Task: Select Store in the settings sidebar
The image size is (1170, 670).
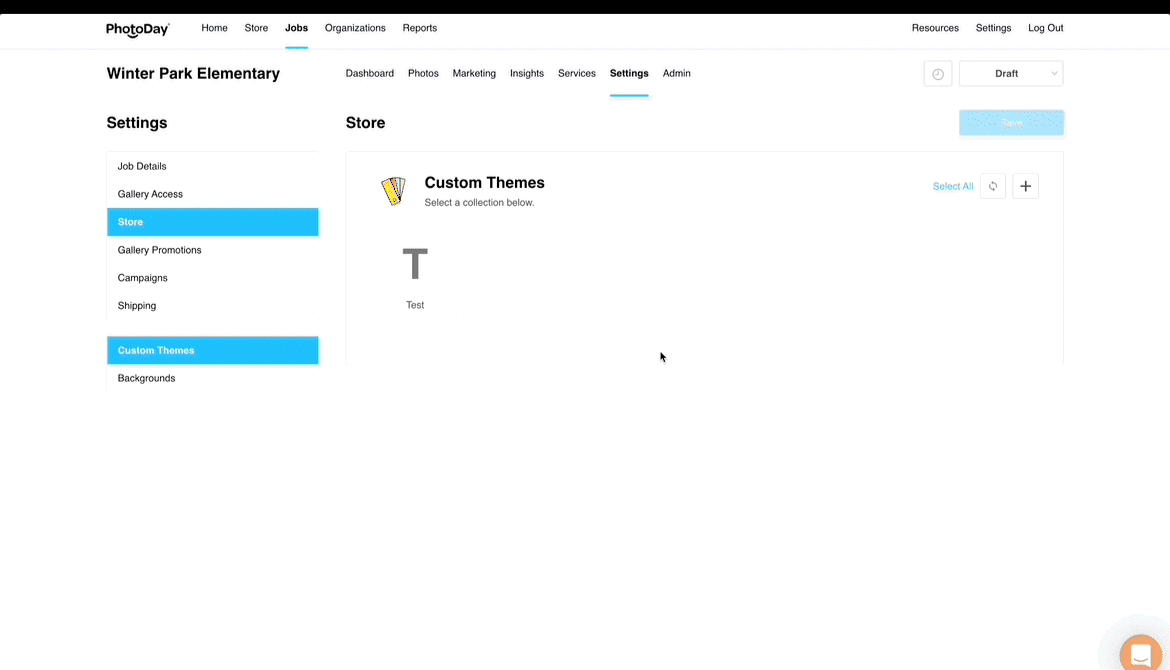Action: click(213, 222)
